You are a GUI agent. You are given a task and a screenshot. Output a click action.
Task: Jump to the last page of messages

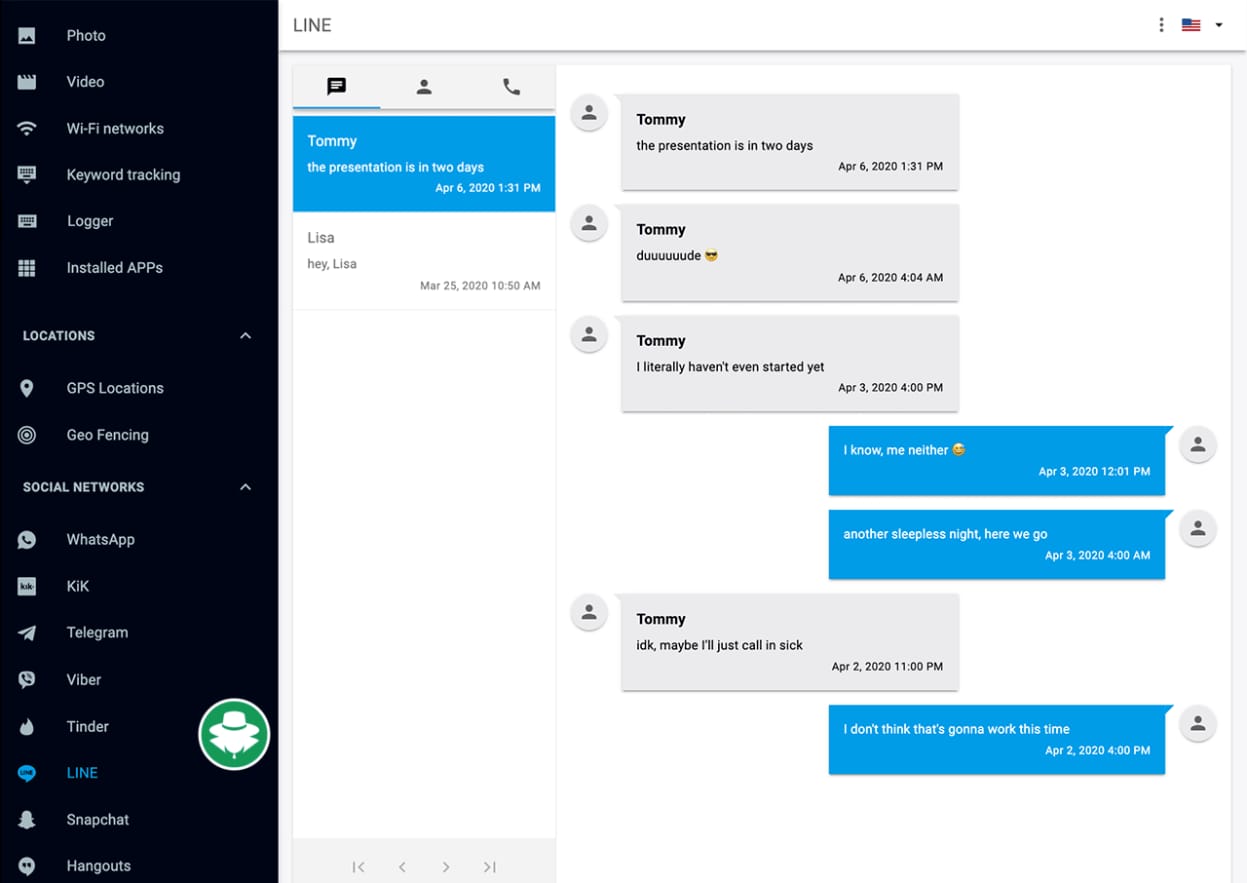coord(489,867)
